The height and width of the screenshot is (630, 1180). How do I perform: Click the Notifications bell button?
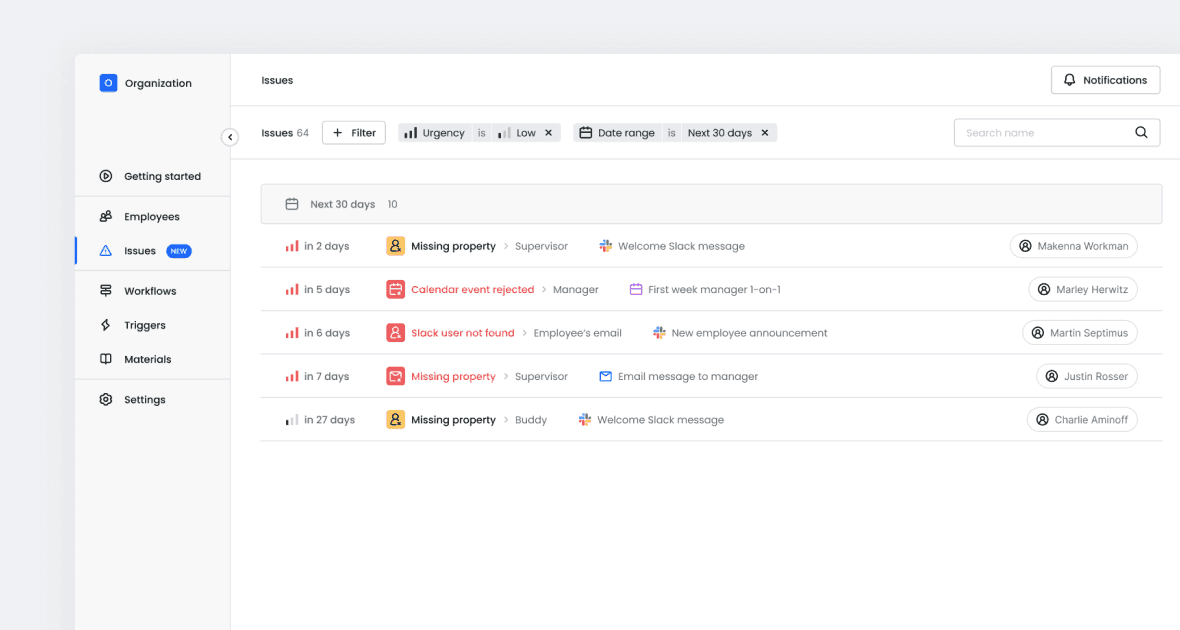[1105, 80]
